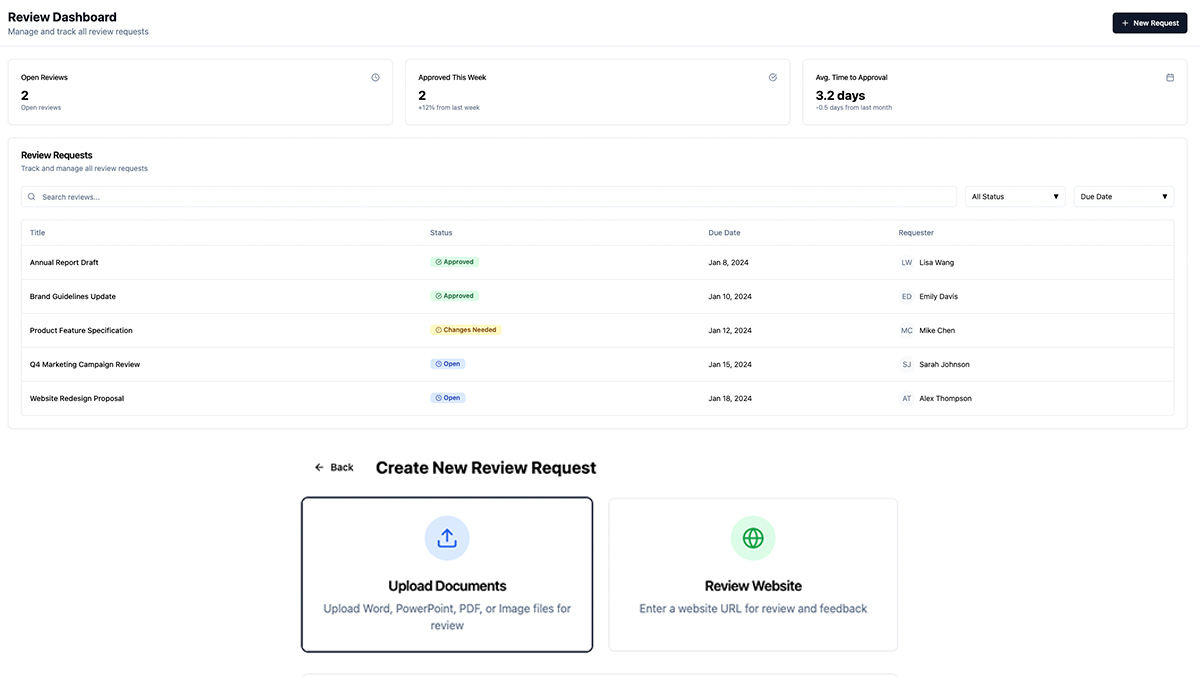Focus the Search reviews input field
Image resolution: width=1200 pixels, height=677 pixels.
488,197
